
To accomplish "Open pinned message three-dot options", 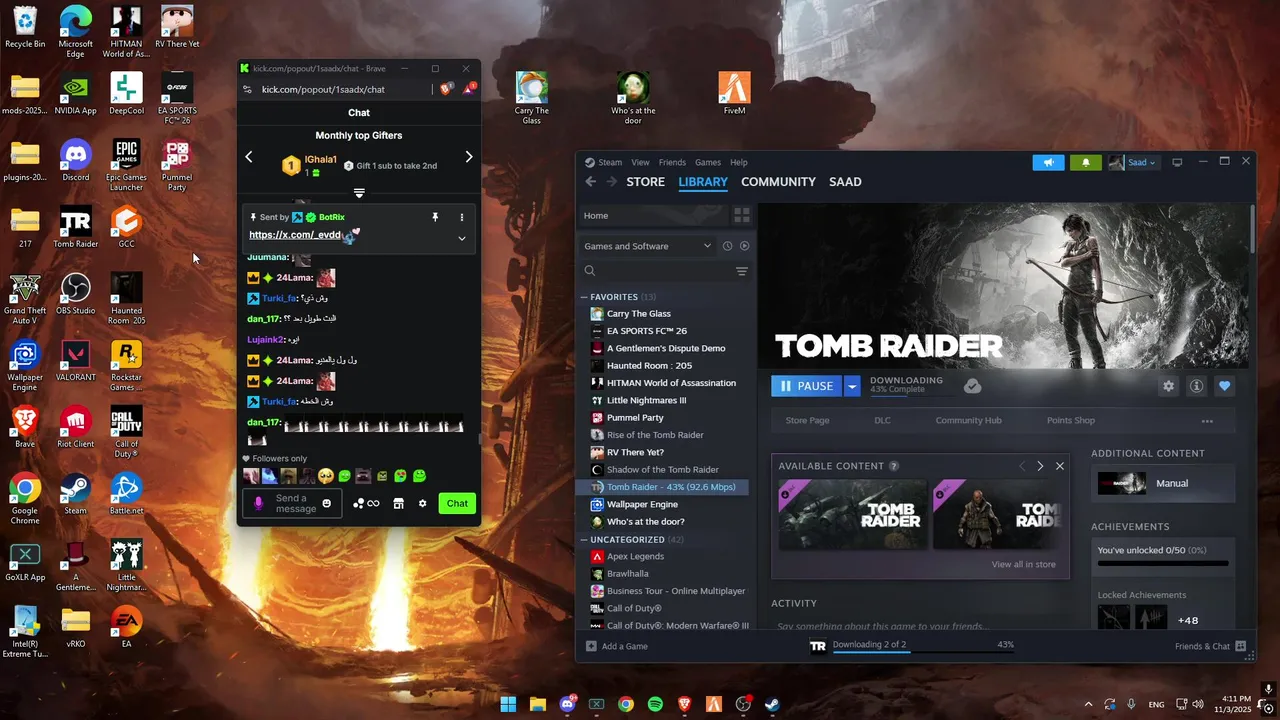I will (x=462, y=217).
